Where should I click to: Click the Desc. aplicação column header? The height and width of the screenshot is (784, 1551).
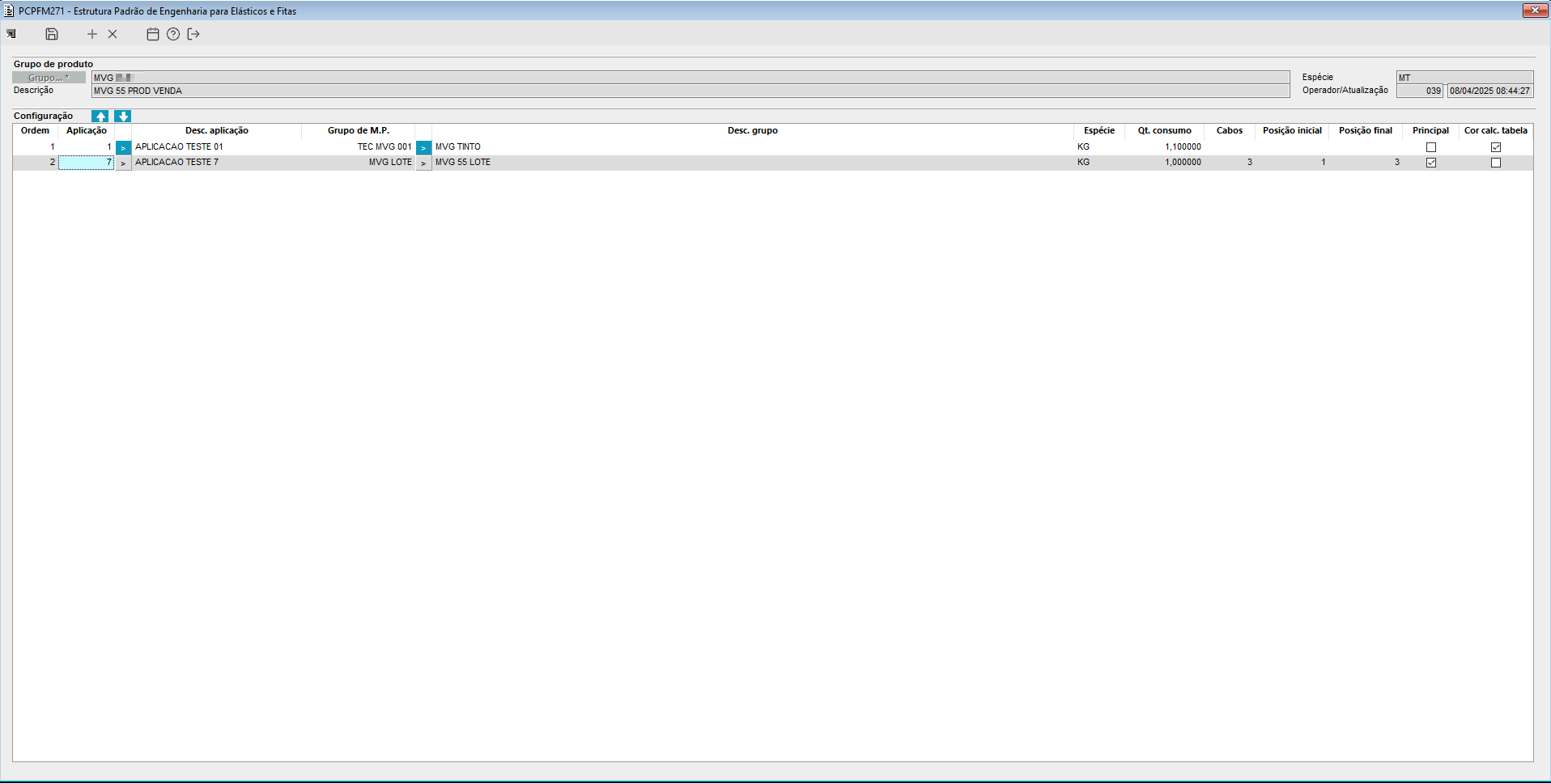(217, 131)
